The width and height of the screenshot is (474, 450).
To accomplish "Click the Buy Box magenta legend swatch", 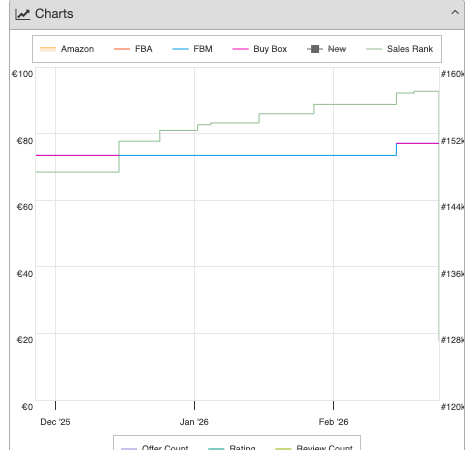I will (x=240, y=49).
